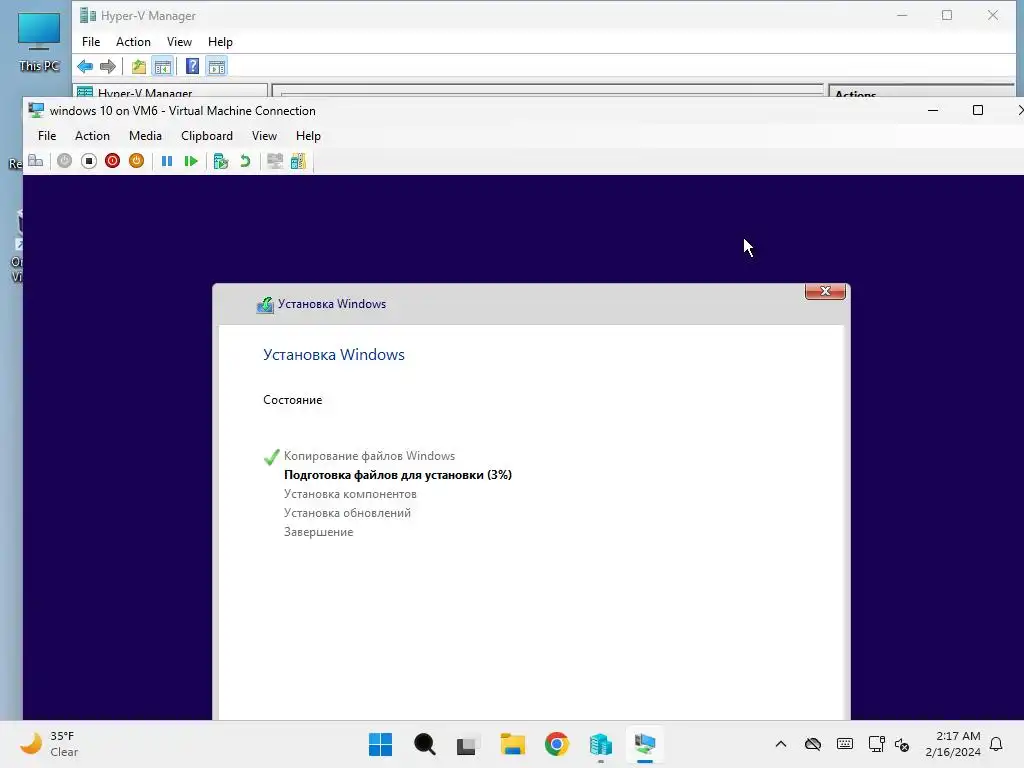Open This PC desktop icon
The height and width of the screenshot is (768, 1024).
[39, 40]
